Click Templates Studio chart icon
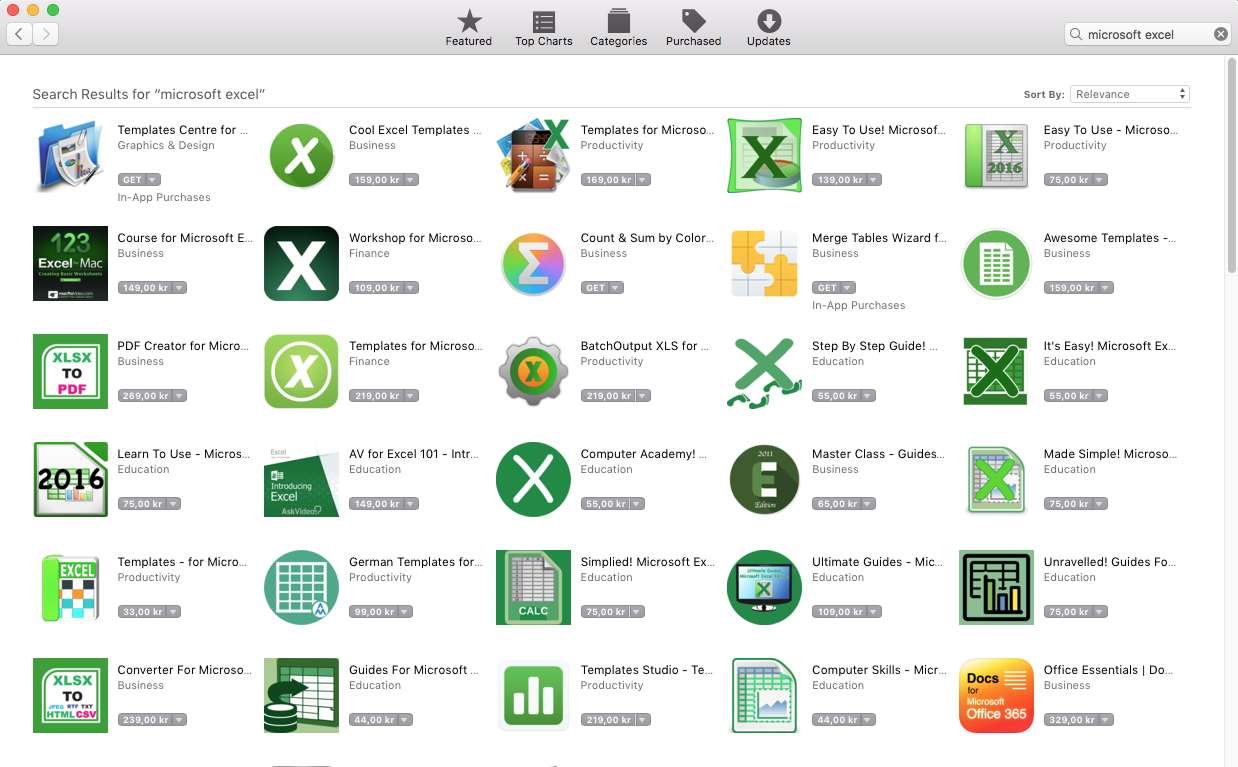This screenshot has height=767, width=1238. pyautogui.click(x=533, y=696)
